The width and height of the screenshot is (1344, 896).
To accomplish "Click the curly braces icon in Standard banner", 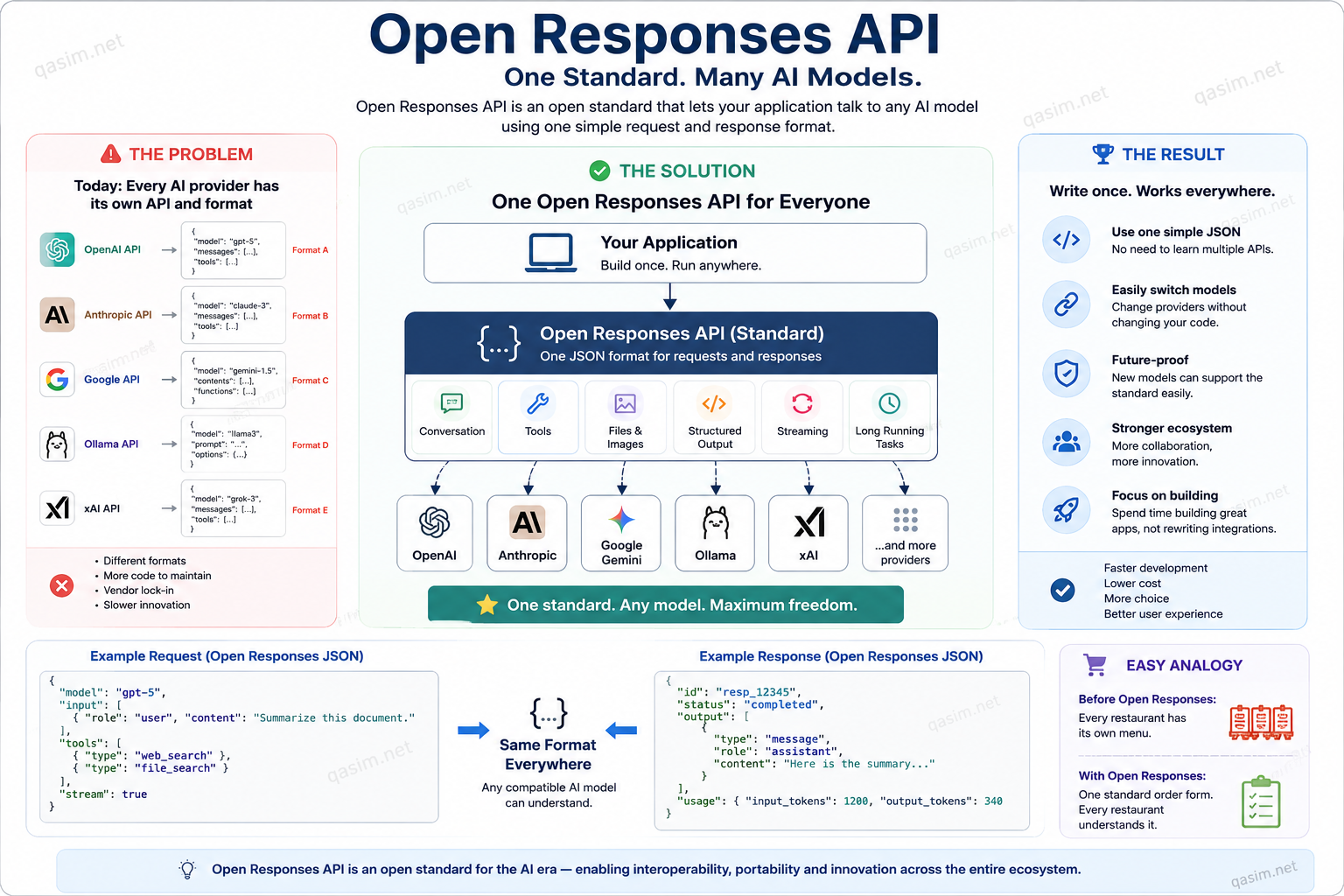I will pyautogui.click(x=500, y=344).
